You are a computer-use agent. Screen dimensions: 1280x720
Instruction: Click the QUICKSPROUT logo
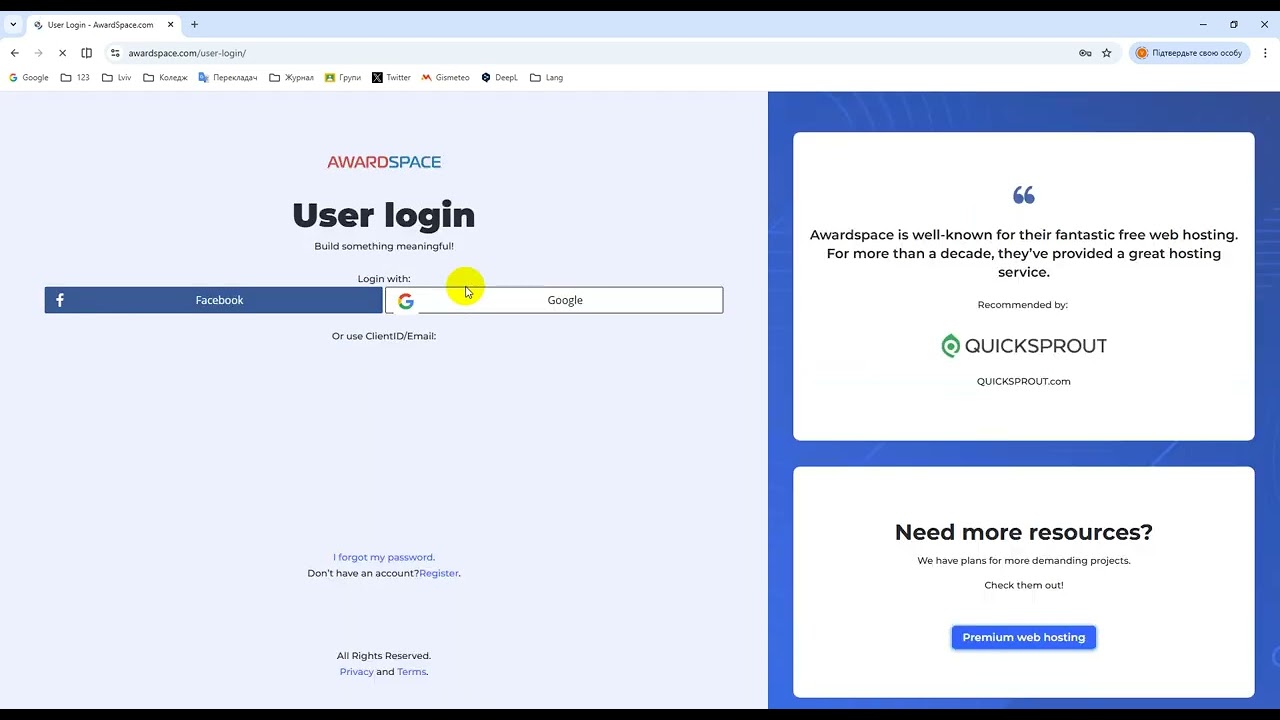(x=1023, y=346)
